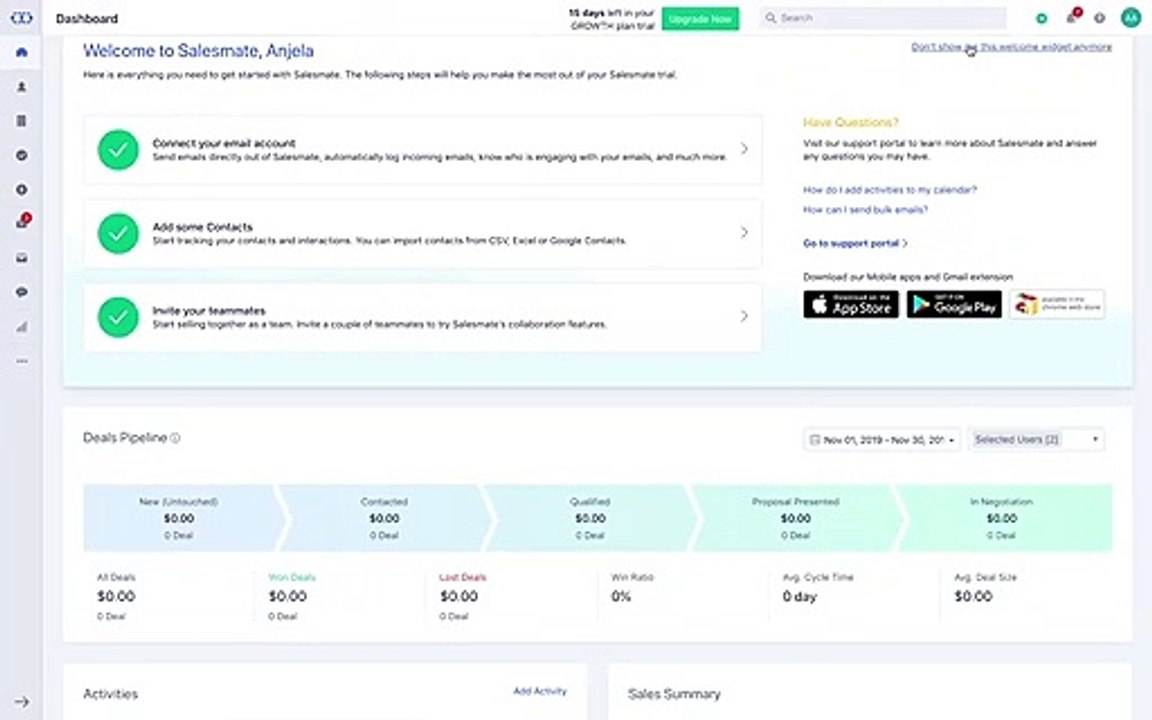Open Emails from the sidebar envelope icon

21,258
